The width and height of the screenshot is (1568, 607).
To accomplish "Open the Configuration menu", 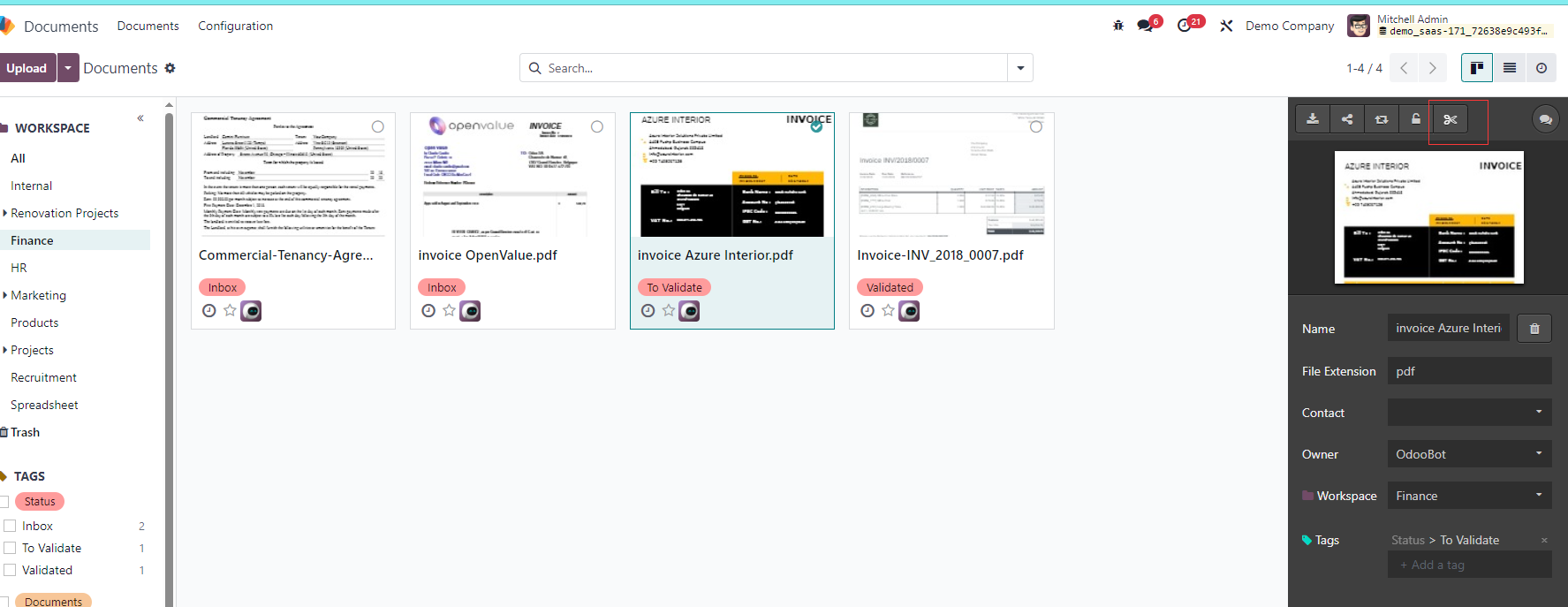I will pos(235,26).
